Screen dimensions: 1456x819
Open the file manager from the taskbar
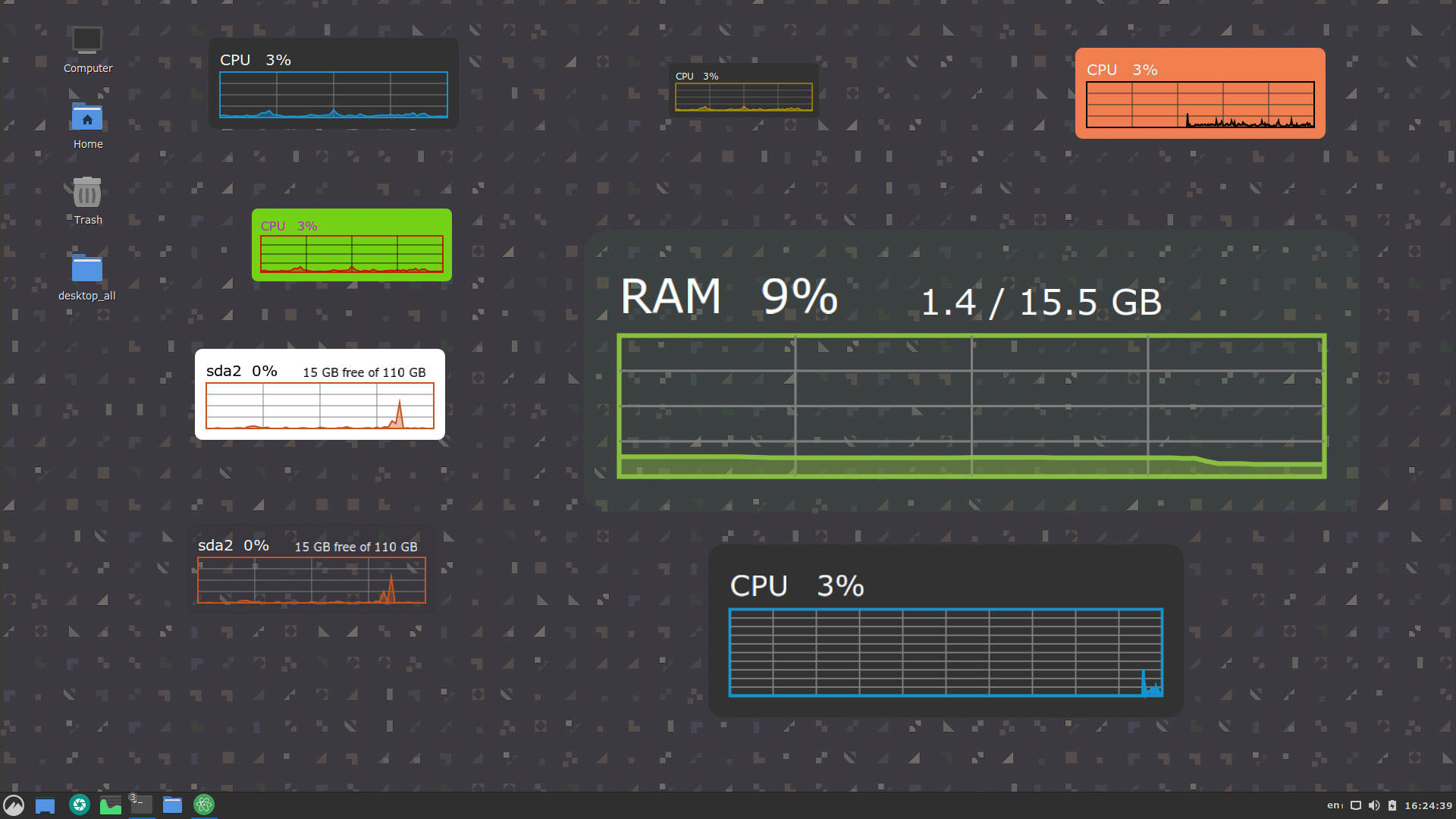pyautogui.click(x=173, y=805)
